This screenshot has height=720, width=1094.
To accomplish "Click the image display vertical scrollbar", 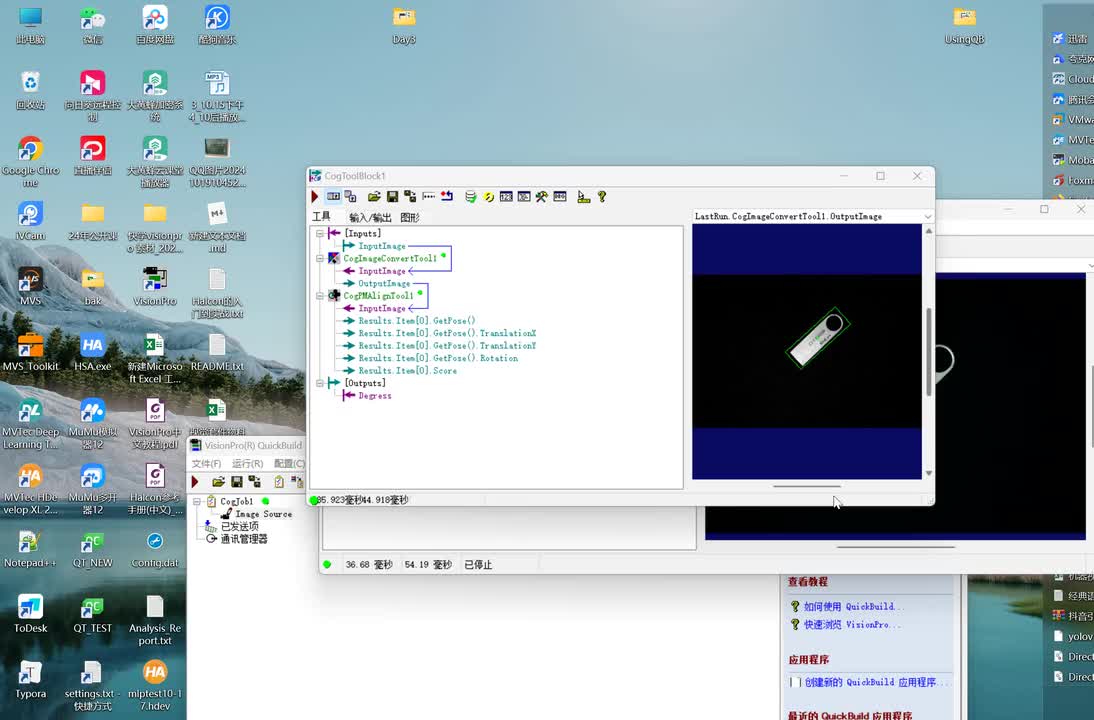I will [928, 350].
